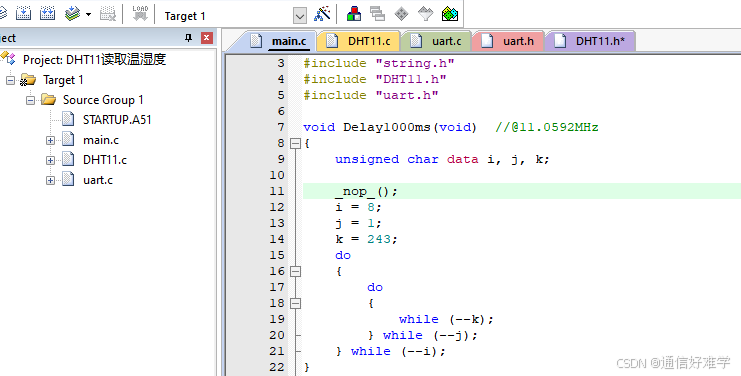Viewport: 741px width, 376px height.
Task: Select DHT11.c label in the project tree
Action: [105, 160]
